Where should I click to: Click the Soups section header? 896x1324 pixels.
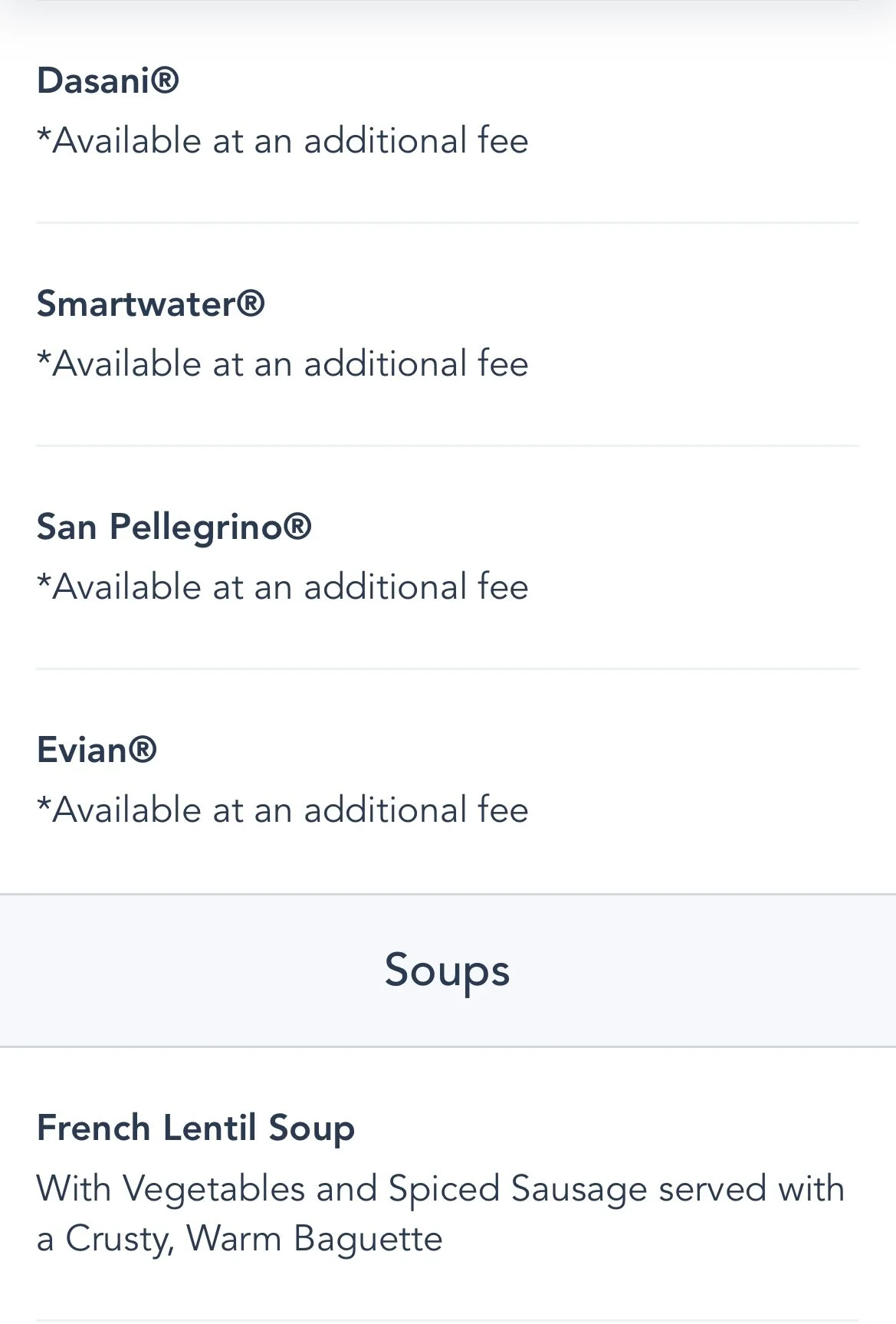447,970
